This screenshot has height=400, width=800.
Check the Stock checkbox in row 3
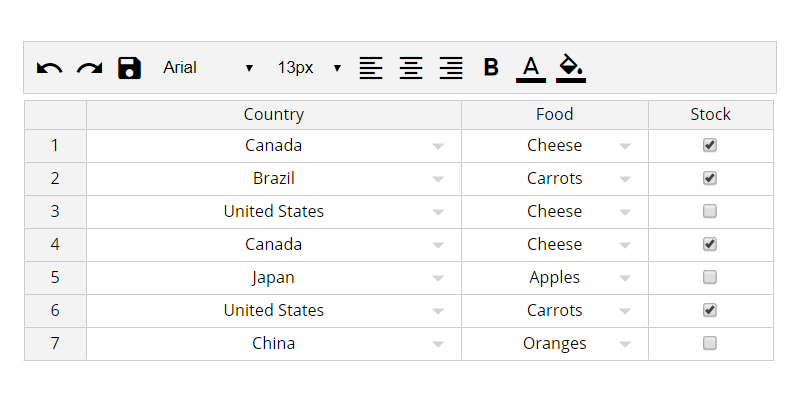710,211
